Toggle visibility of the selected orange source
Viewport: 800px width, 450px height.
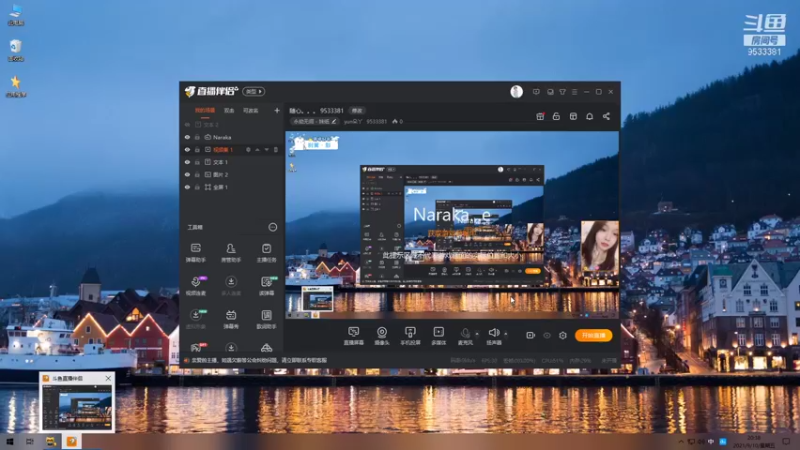(187, 149)
